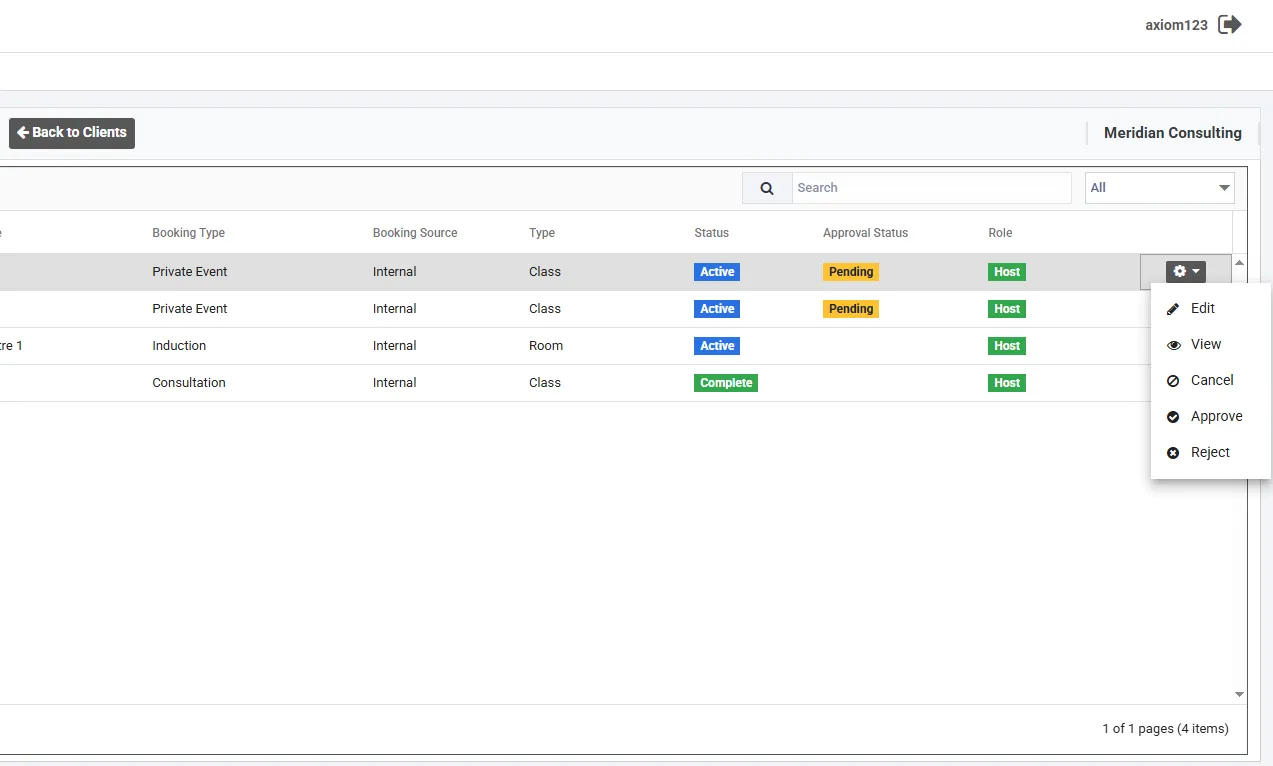Click the axiom123 username
Screen dimensions: 1273x766
1176,25
